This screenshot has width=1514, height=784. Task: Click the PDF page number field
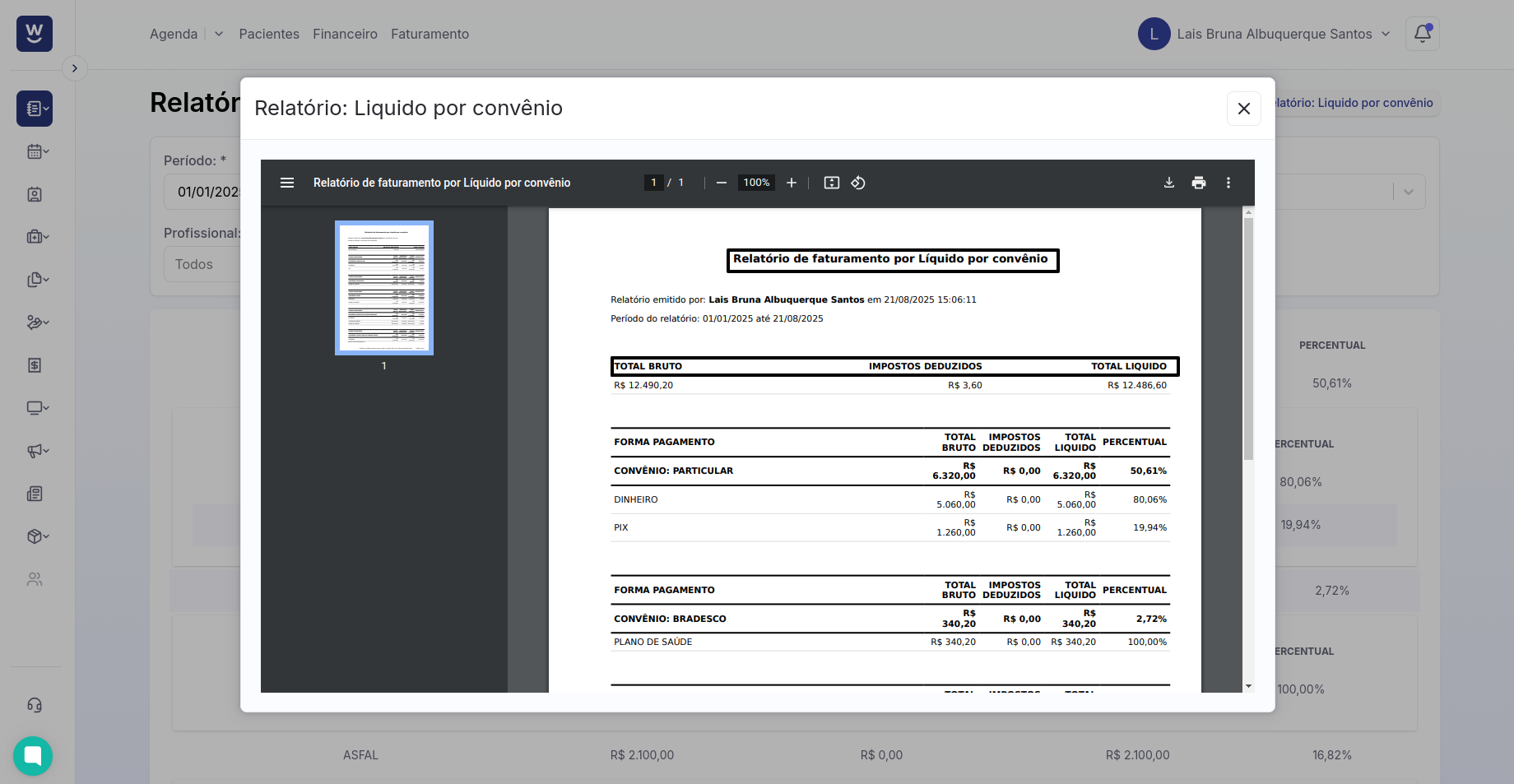(x=653, y=183)
